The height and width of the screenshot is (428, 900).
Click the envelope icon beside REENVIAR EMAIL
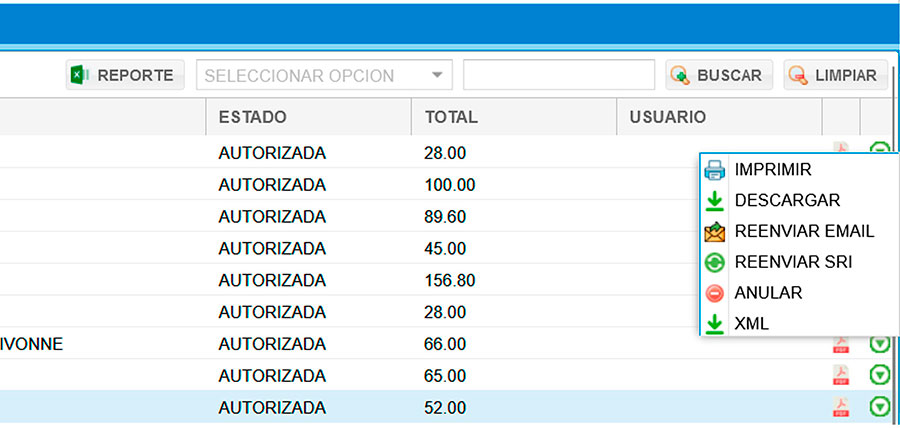pos(715,232)
